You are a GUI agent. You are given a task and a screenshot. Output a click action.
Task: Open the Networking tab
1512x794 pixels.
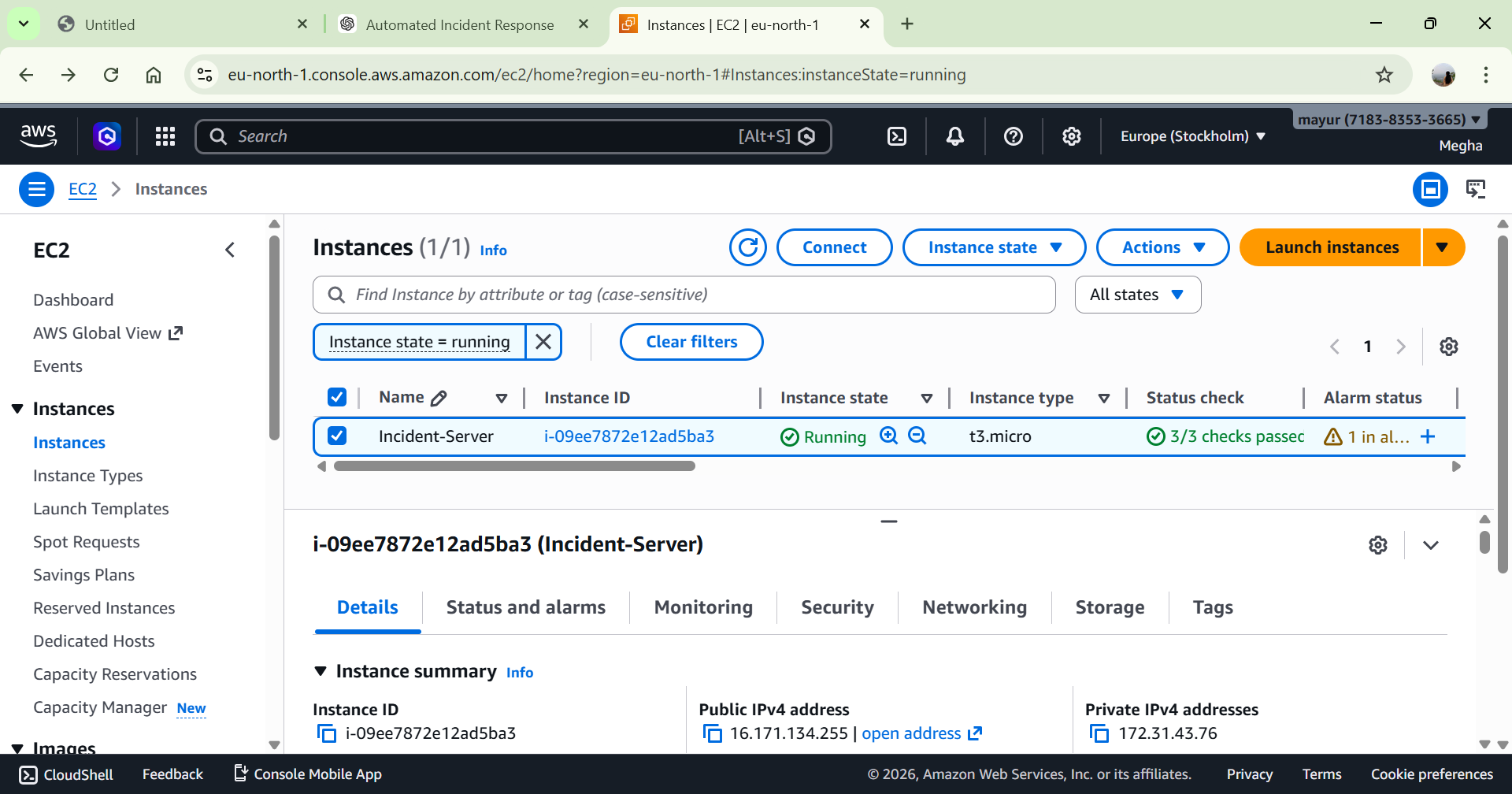974,607
